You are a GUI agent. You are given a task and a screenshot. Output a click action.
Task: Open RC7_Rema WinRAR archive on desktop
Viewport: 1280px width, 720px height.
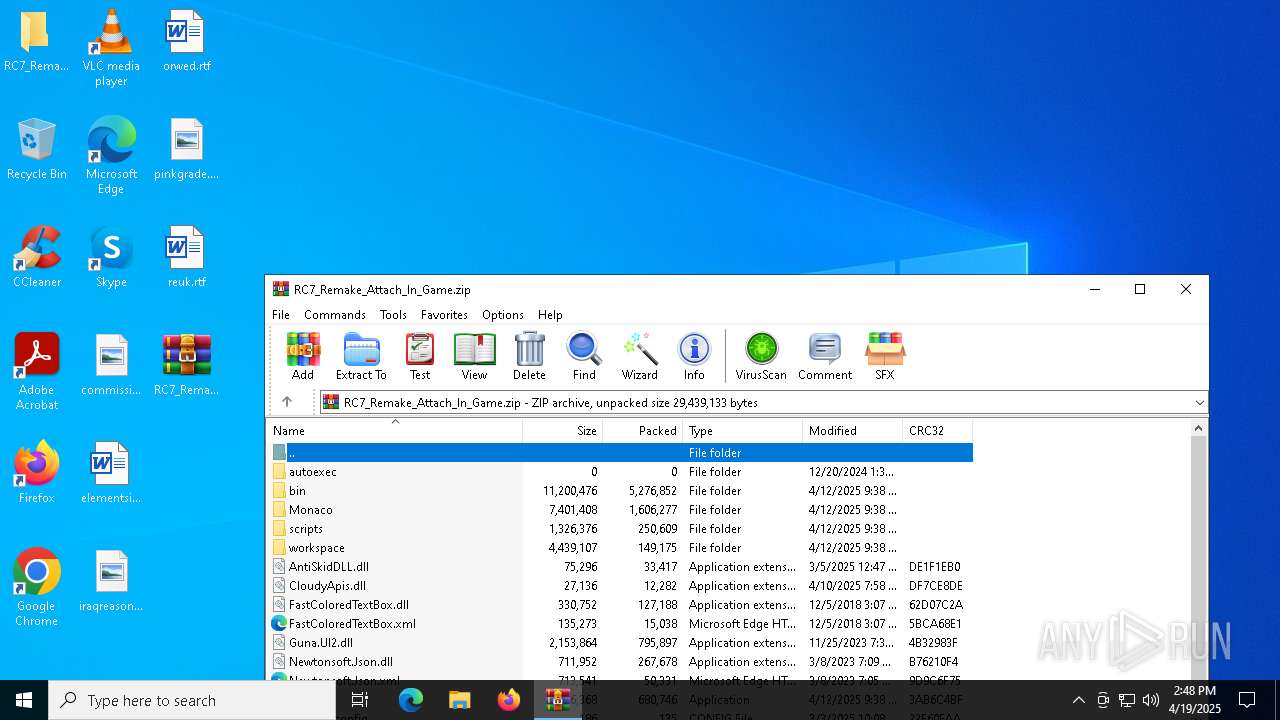(186, 366)
